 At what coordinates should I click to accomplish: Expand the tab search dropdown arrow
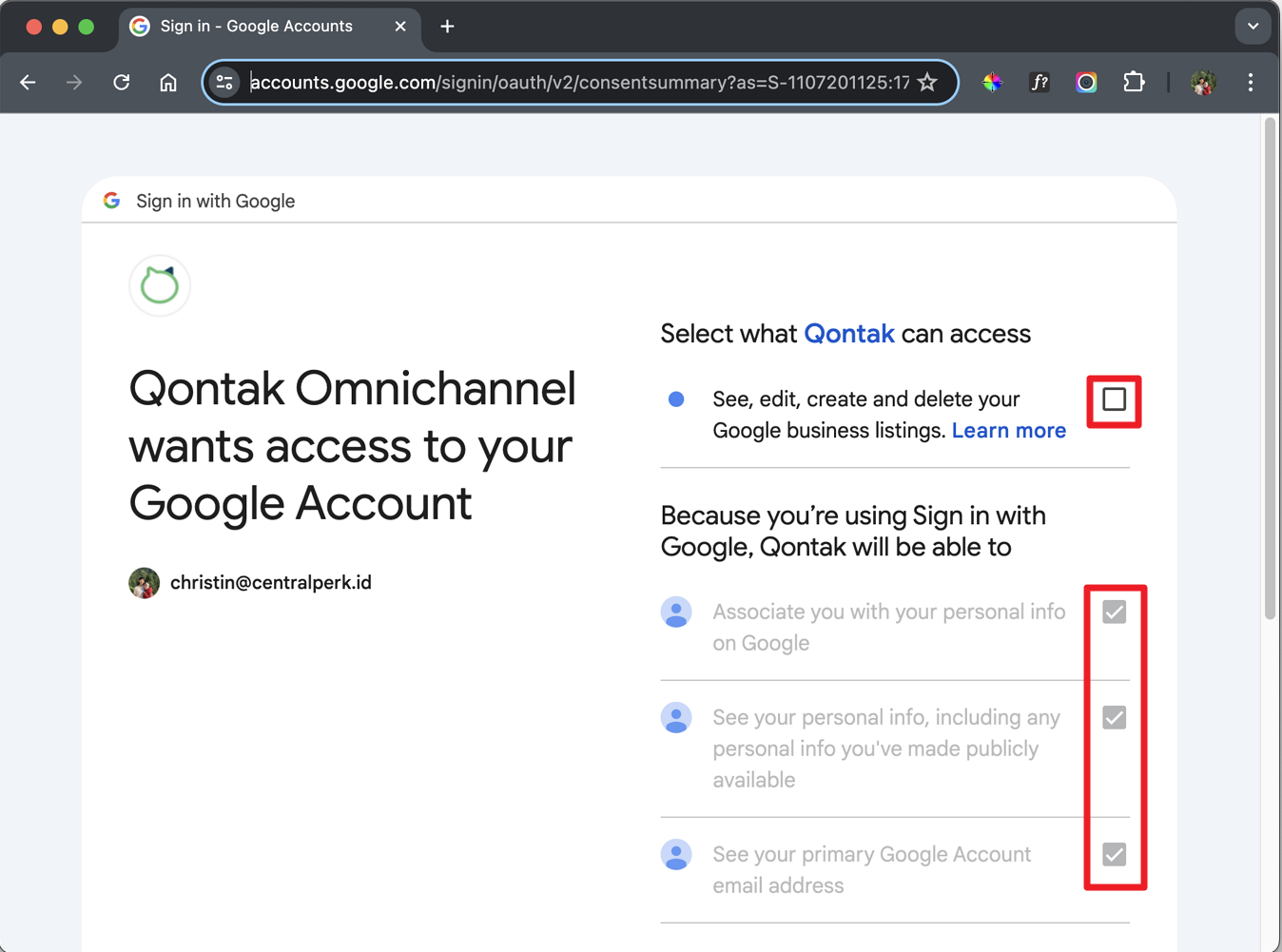pos(1253,27)
